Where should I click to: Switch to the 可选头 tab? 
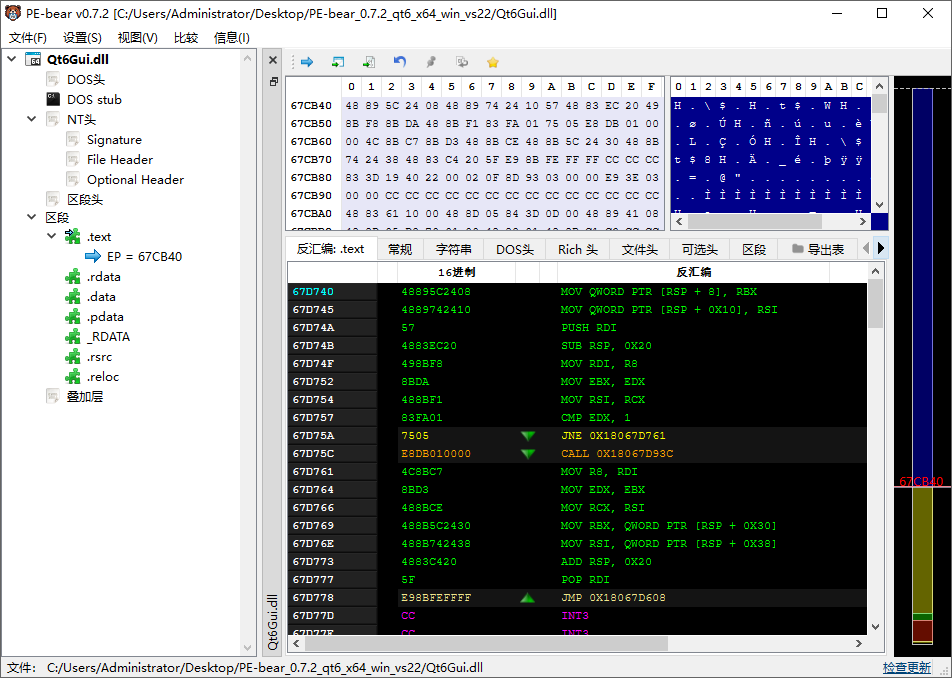700,249
